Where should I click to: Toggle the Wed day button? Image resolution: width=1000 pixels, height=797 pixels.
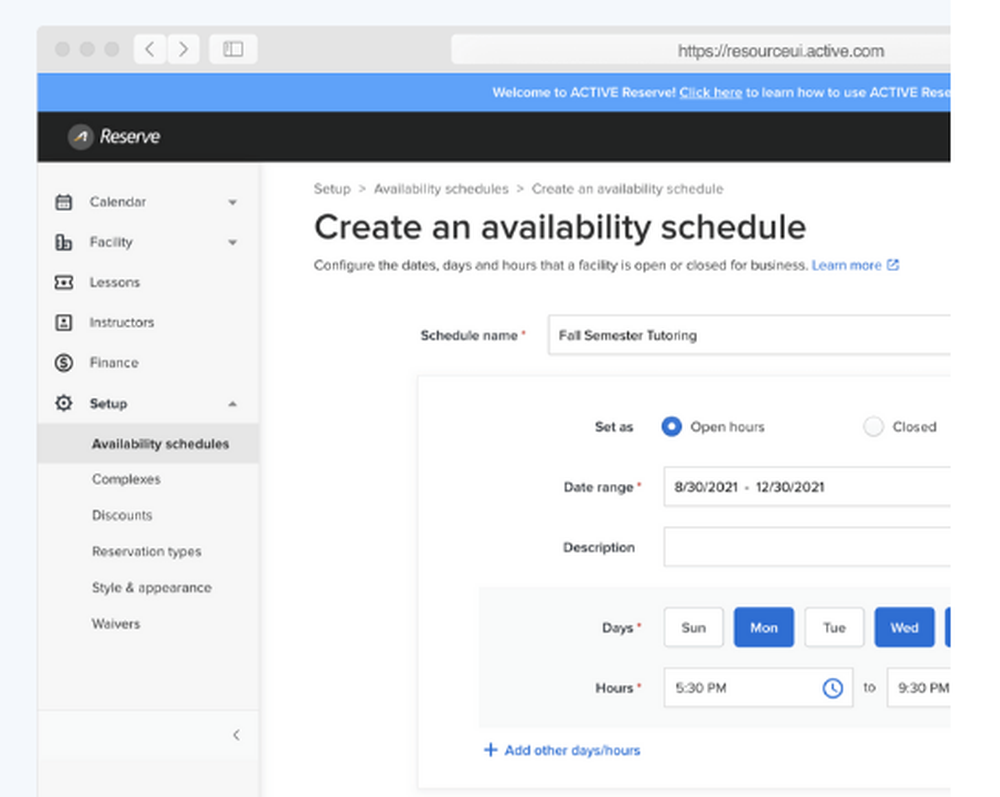904,627
